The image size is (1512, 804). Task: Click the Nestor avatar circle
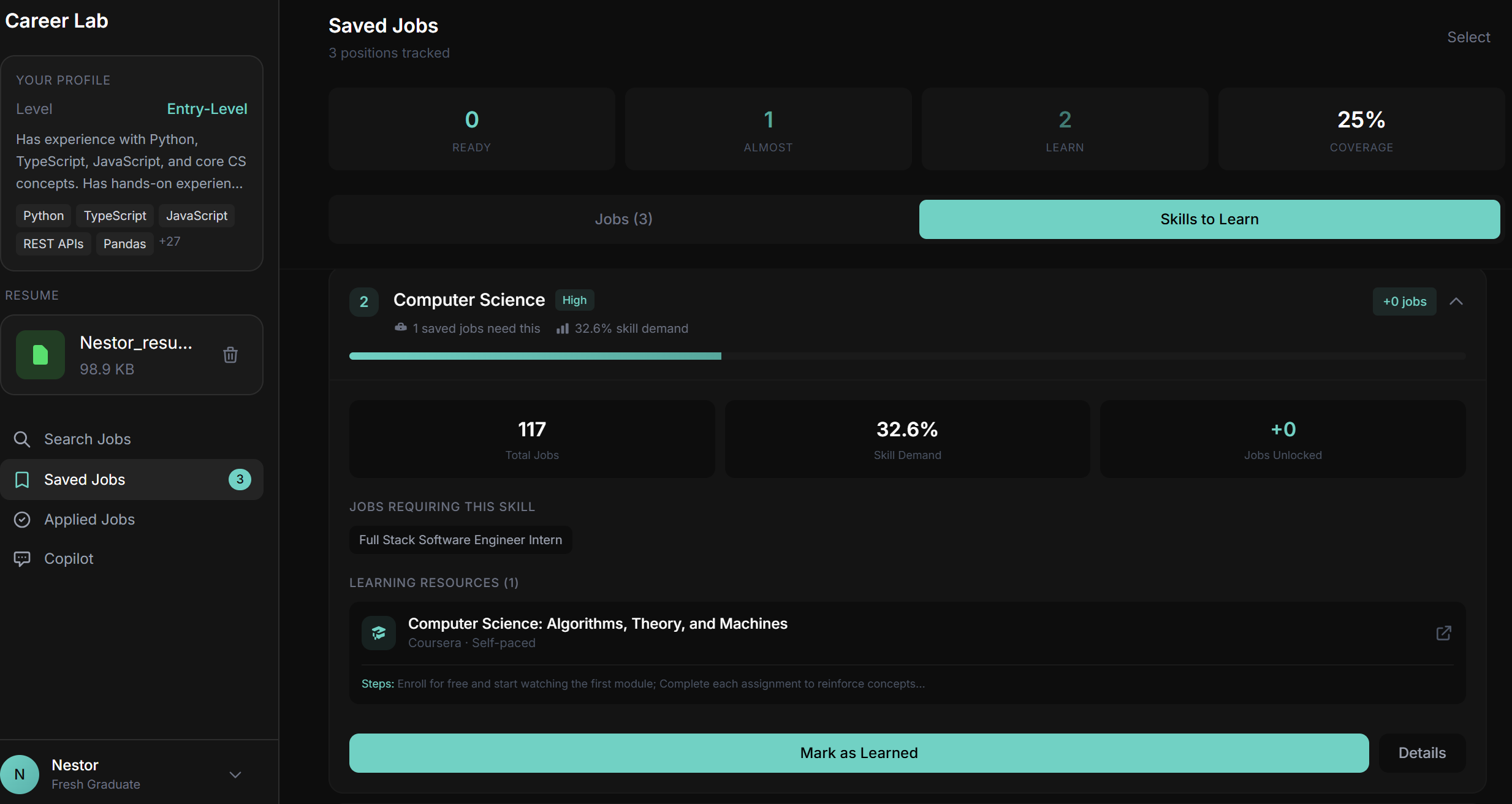point(20,775)
